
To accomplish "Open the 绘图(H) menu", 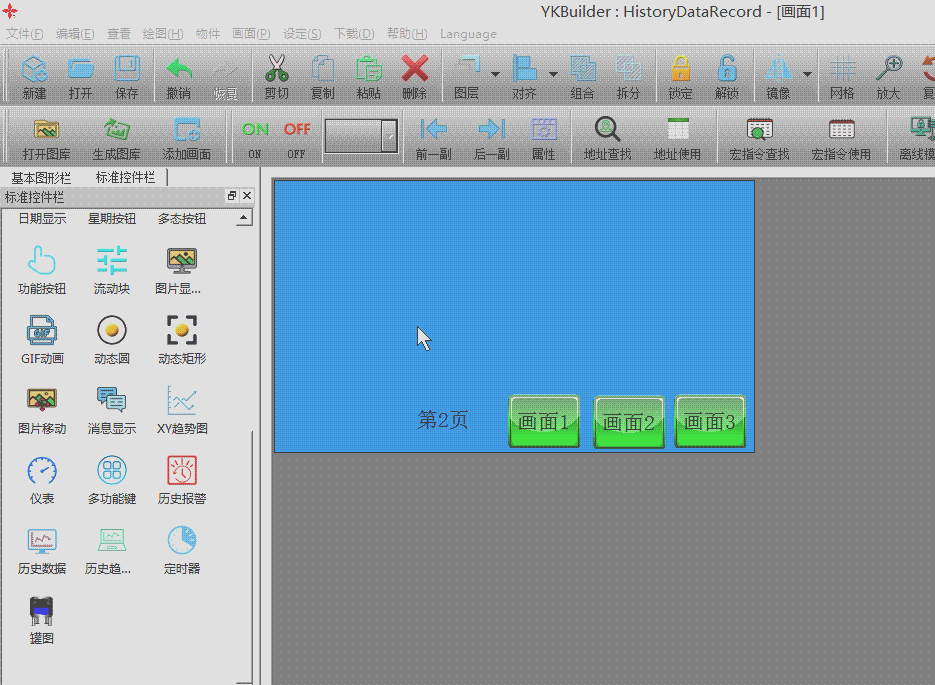I will point(162,33).
